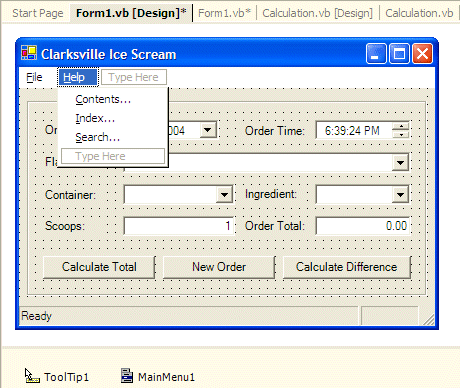This screenshot has width=460, height=388.
Task: Switch to the Form1.vb code tab
Action: tap(224, 13)
